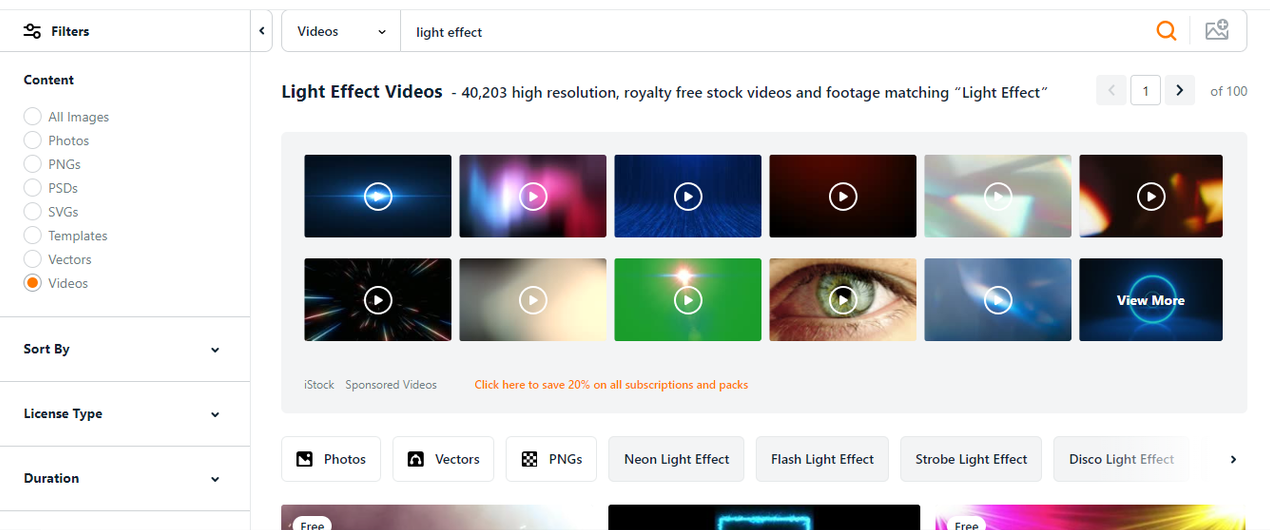The width and height of the screenshot is (1270, 530).
Task: Click the Vectors chip icon
Action: 416,459
